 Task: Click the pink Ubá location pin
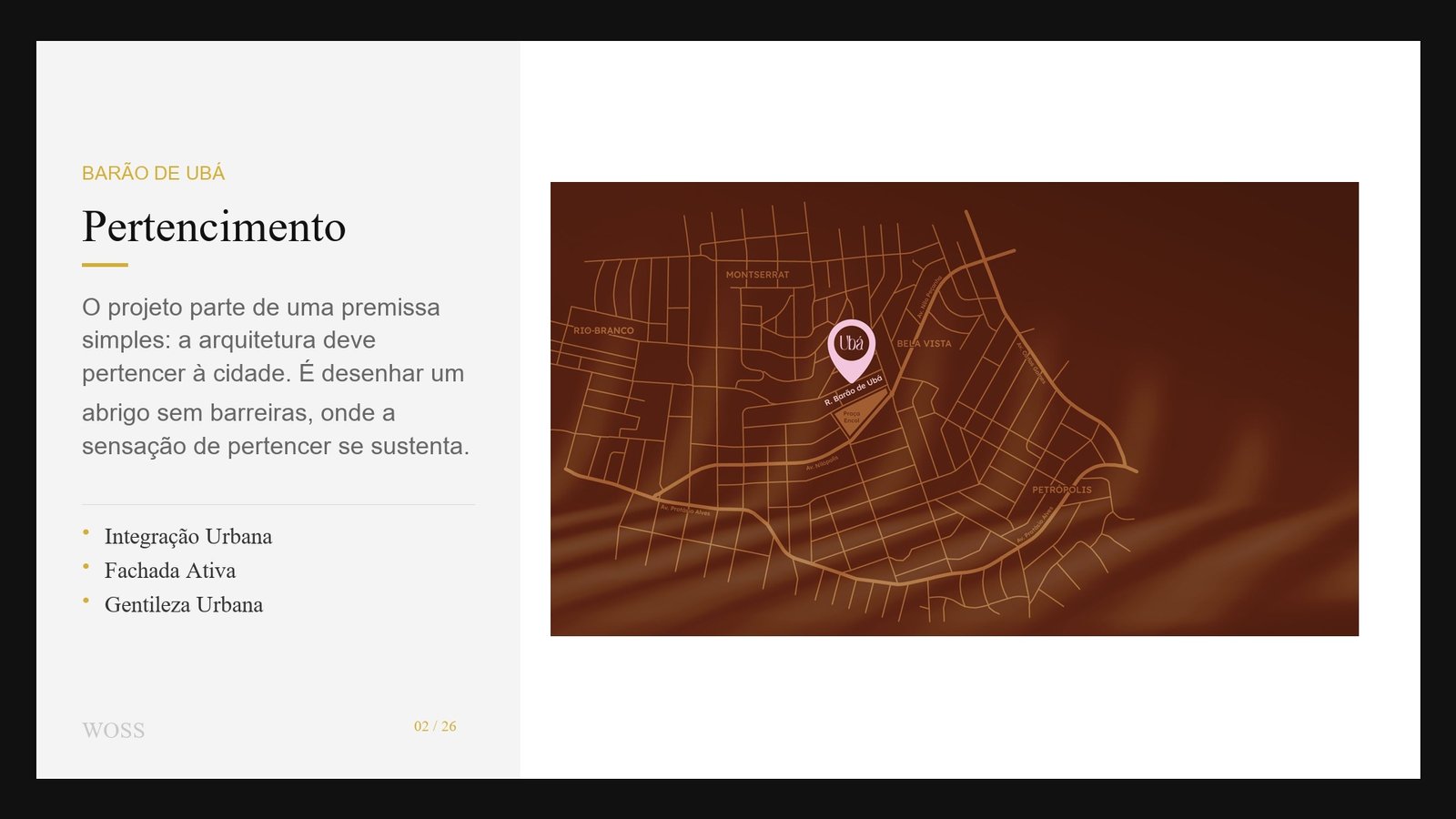(851, 345)
